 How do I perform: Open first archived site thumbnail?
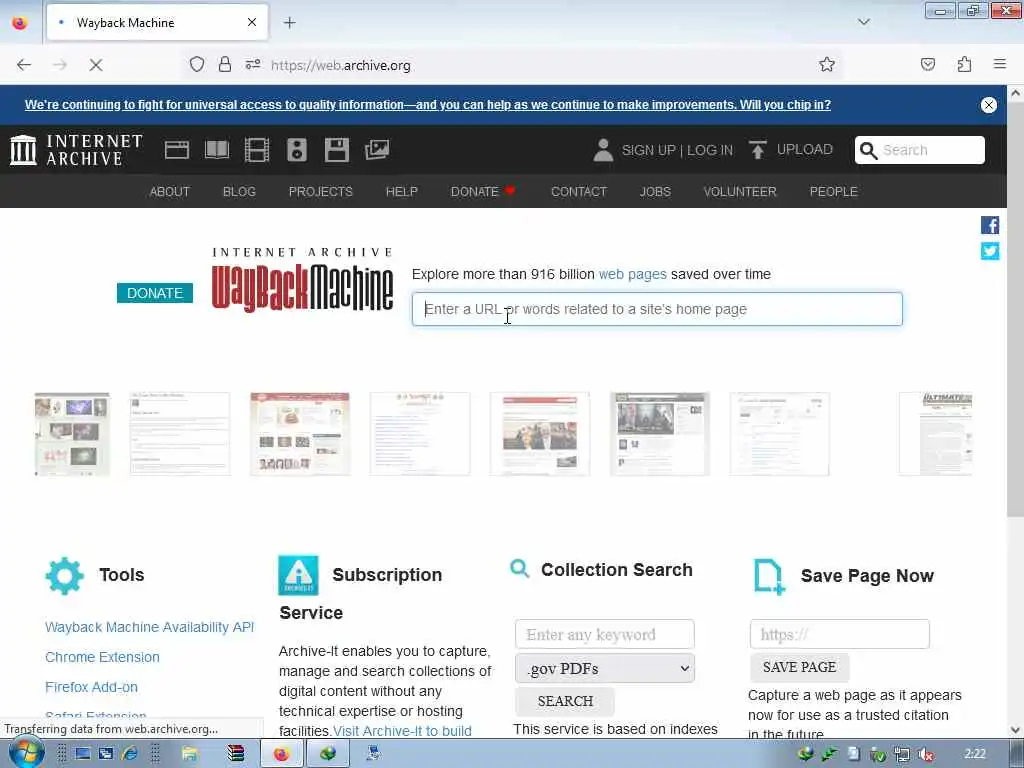[72, 434]
